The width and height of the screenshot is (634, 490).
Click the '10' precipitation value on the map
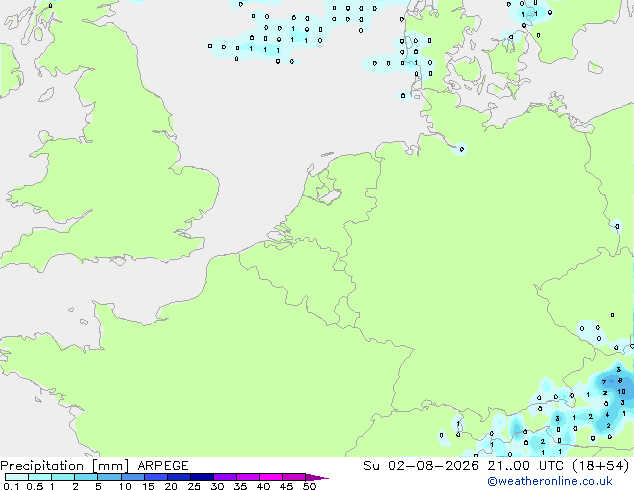click(x=621, y=391)
